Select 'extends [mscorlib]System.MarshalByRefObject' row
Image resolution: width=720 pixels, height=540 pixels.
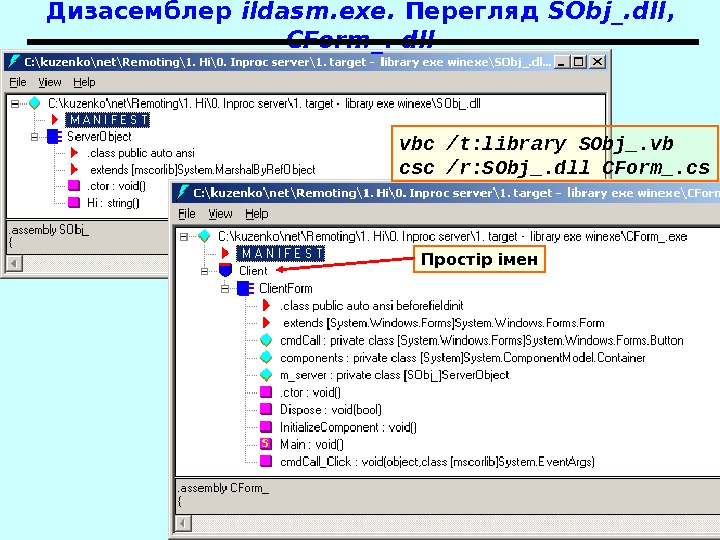point(202,170)
